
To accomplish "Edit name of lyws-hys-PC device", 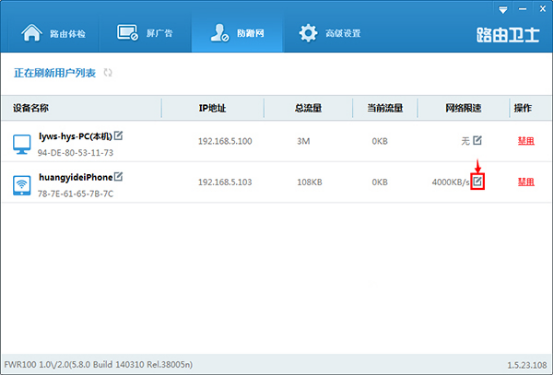I will pos(118,135).
